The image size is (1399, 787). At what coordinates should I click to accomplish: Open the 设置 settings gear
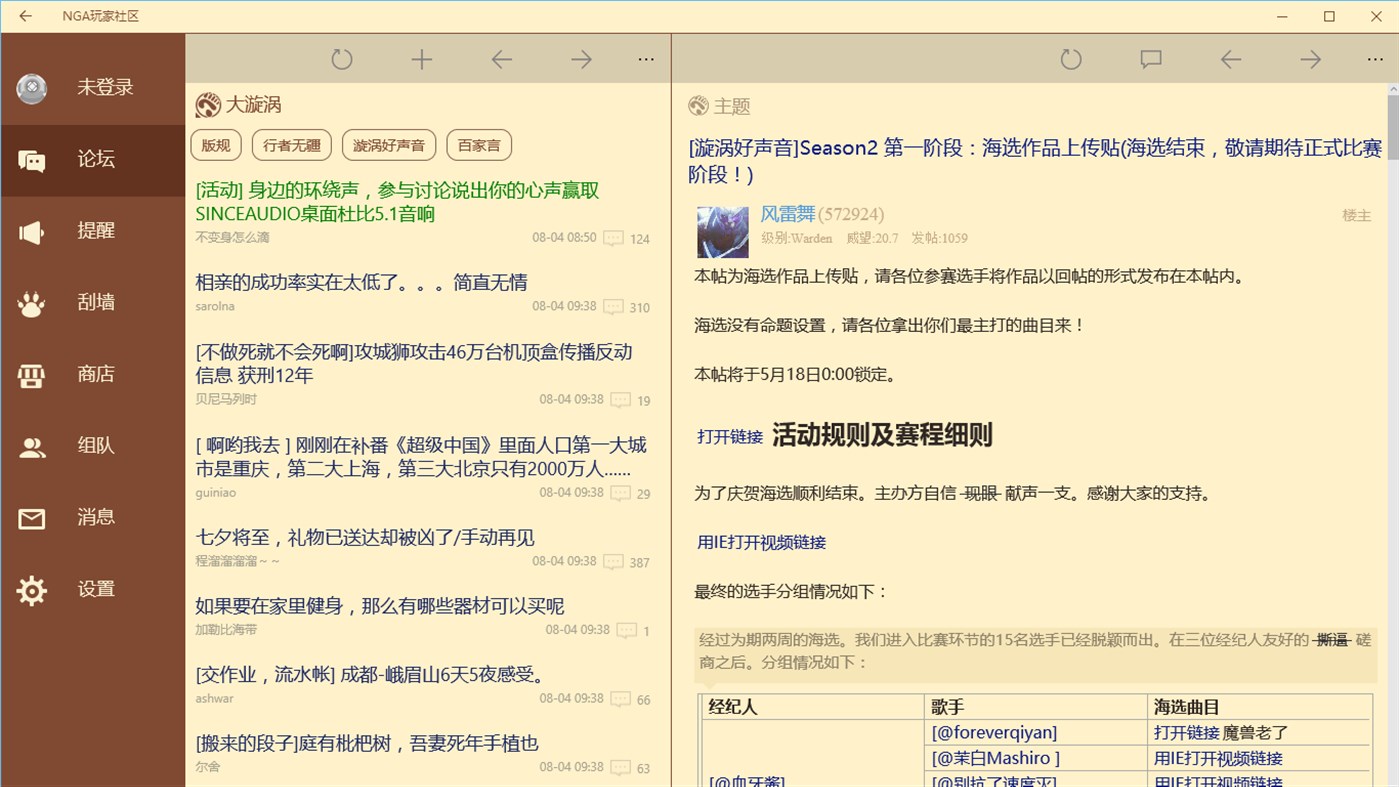tap(93, 589)
